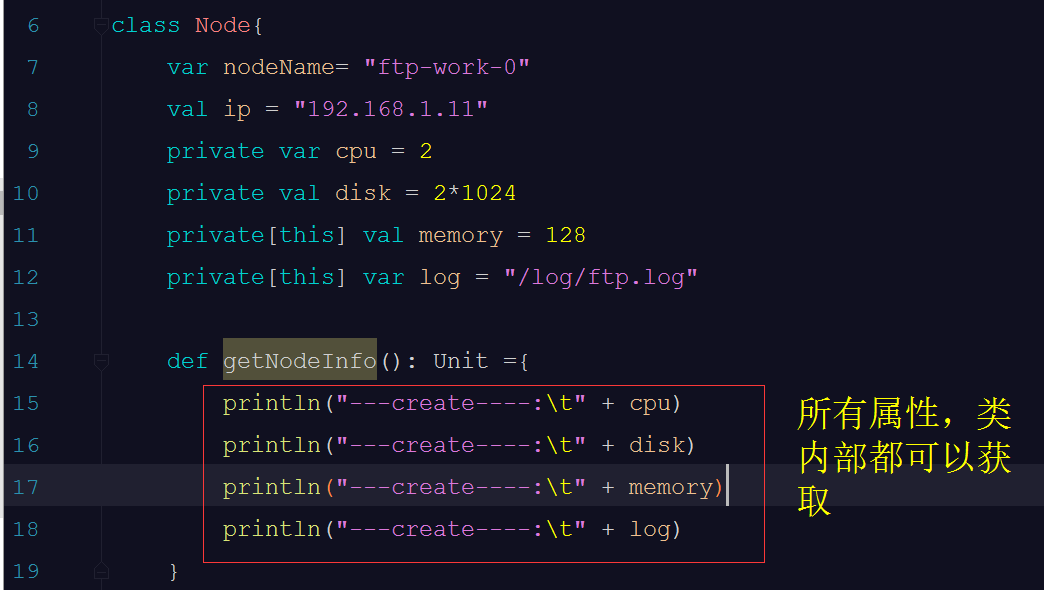Click the "2*1024" expression
The height and width of the screenshot is (590, 1044).
[475, 194]
